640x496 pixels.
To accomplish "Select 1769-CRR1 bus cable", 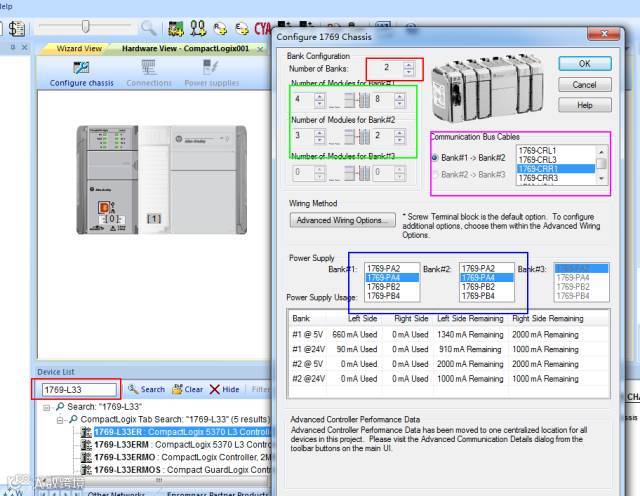I will [556, 169].
